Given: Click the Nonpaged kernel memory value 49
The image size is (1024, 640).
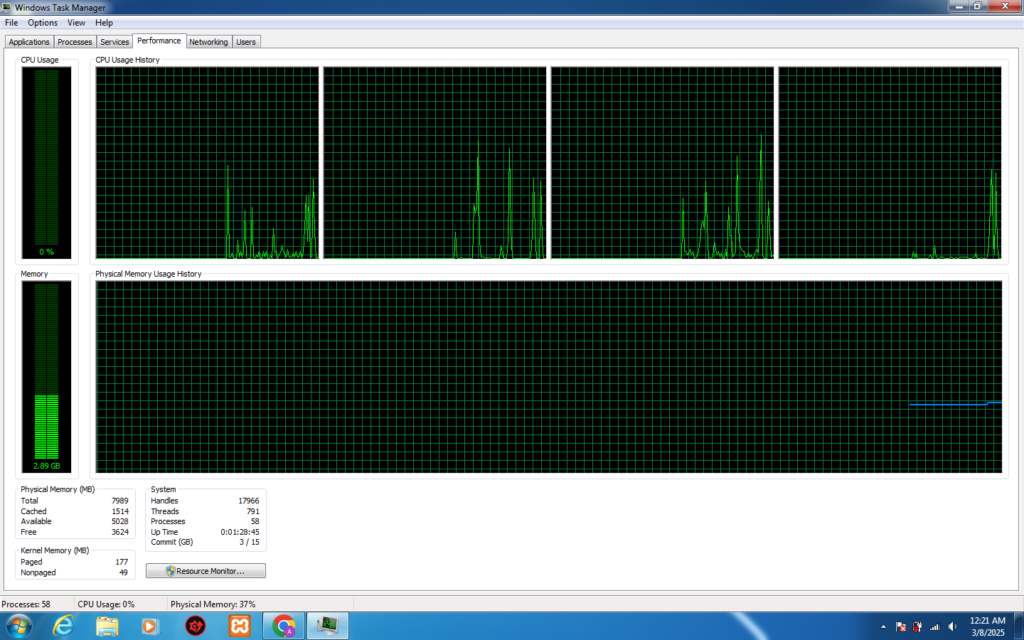Looking at the screenshot, I should point(123,572).
